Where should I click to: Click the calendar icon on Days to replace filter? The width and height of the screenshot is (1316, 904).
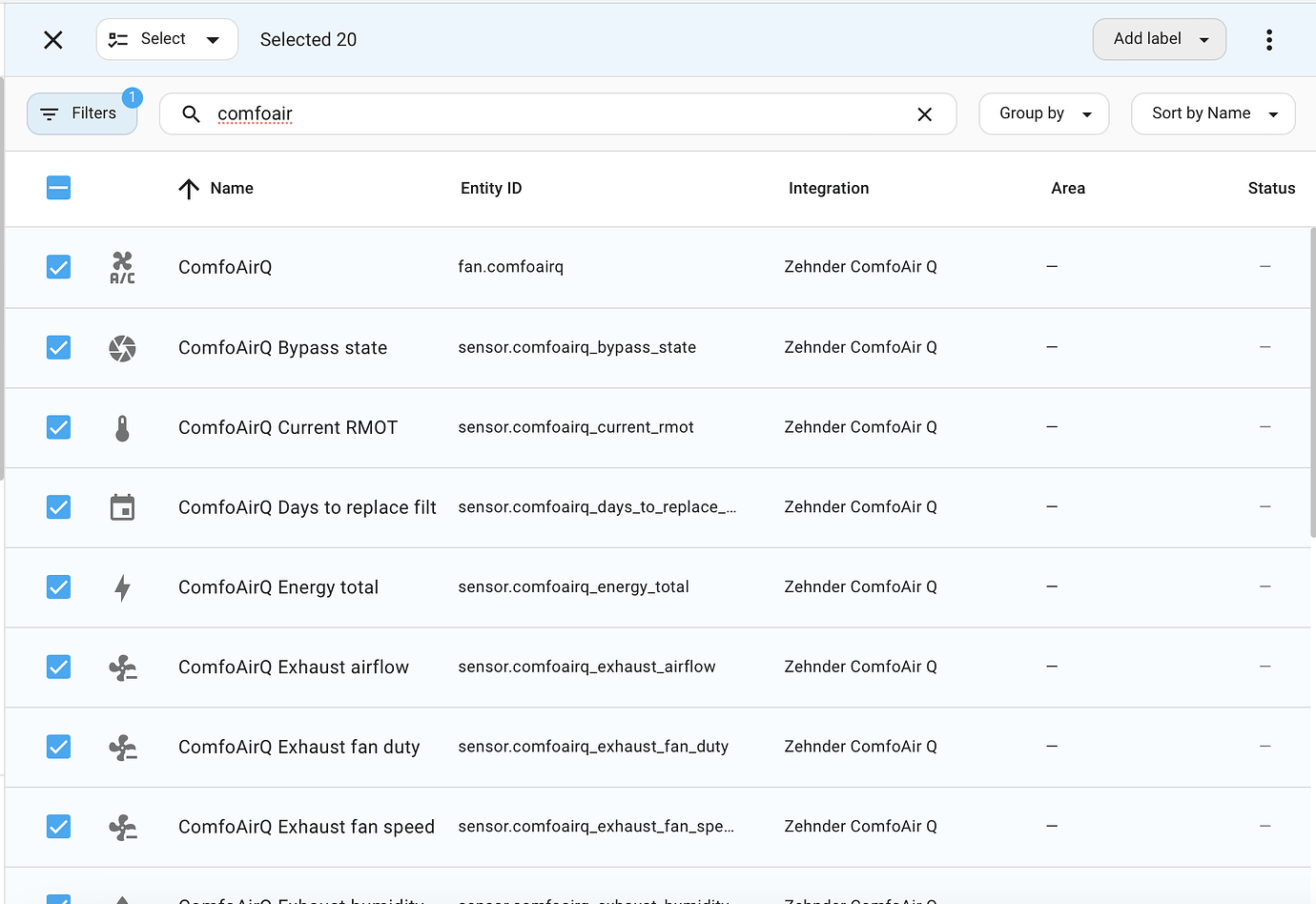click(x=122, y=507)
